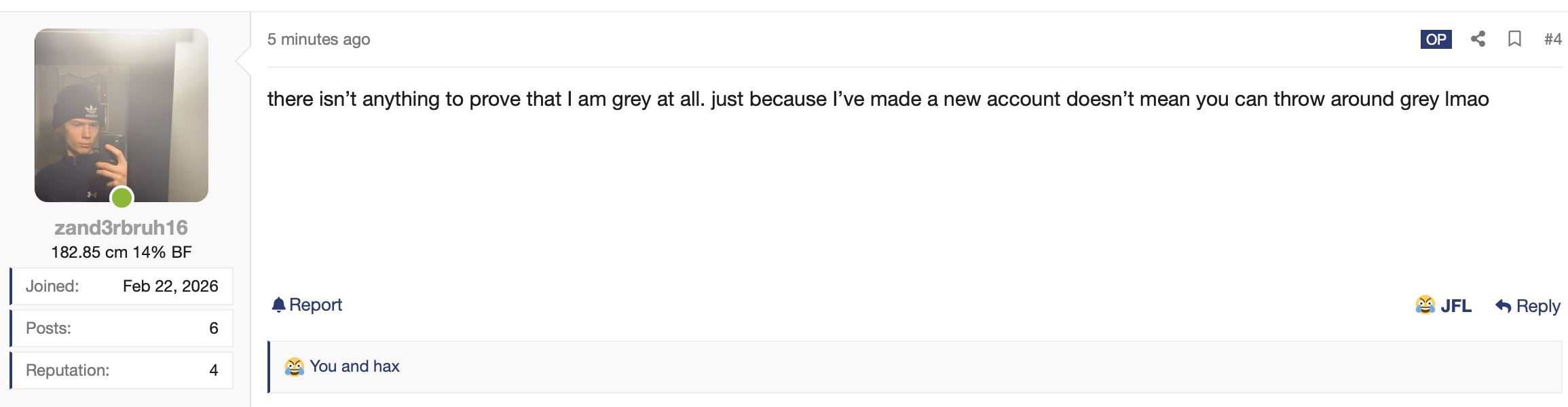The width and height of the screenshot is (1568, 407).
Task: Click the user title "182.85 cm 14% BF"
Action: point(122,252)
